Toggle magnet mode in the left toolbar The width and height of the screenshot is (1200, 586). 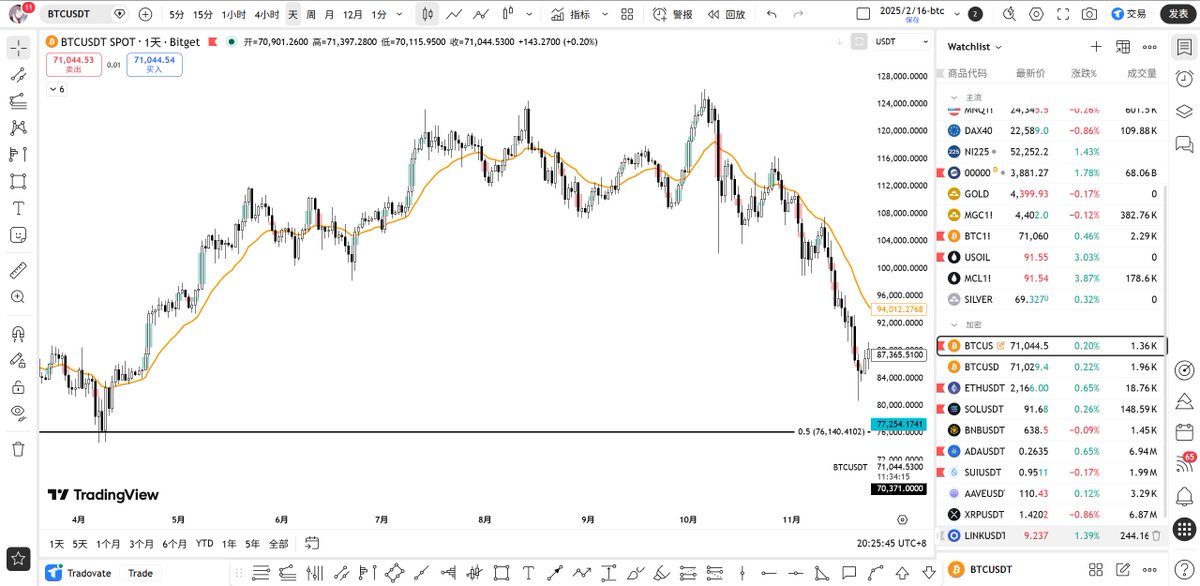coord(18,334)
